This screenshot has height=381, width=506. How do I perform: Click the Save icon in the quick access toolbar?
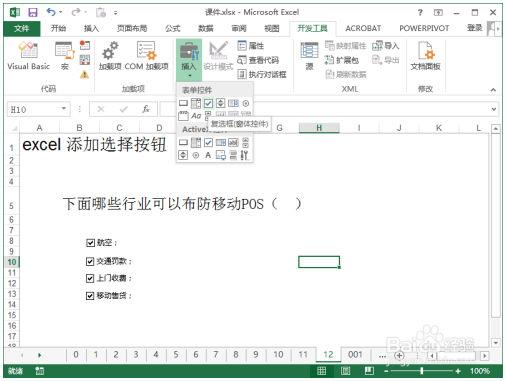[x=33, y=13]
